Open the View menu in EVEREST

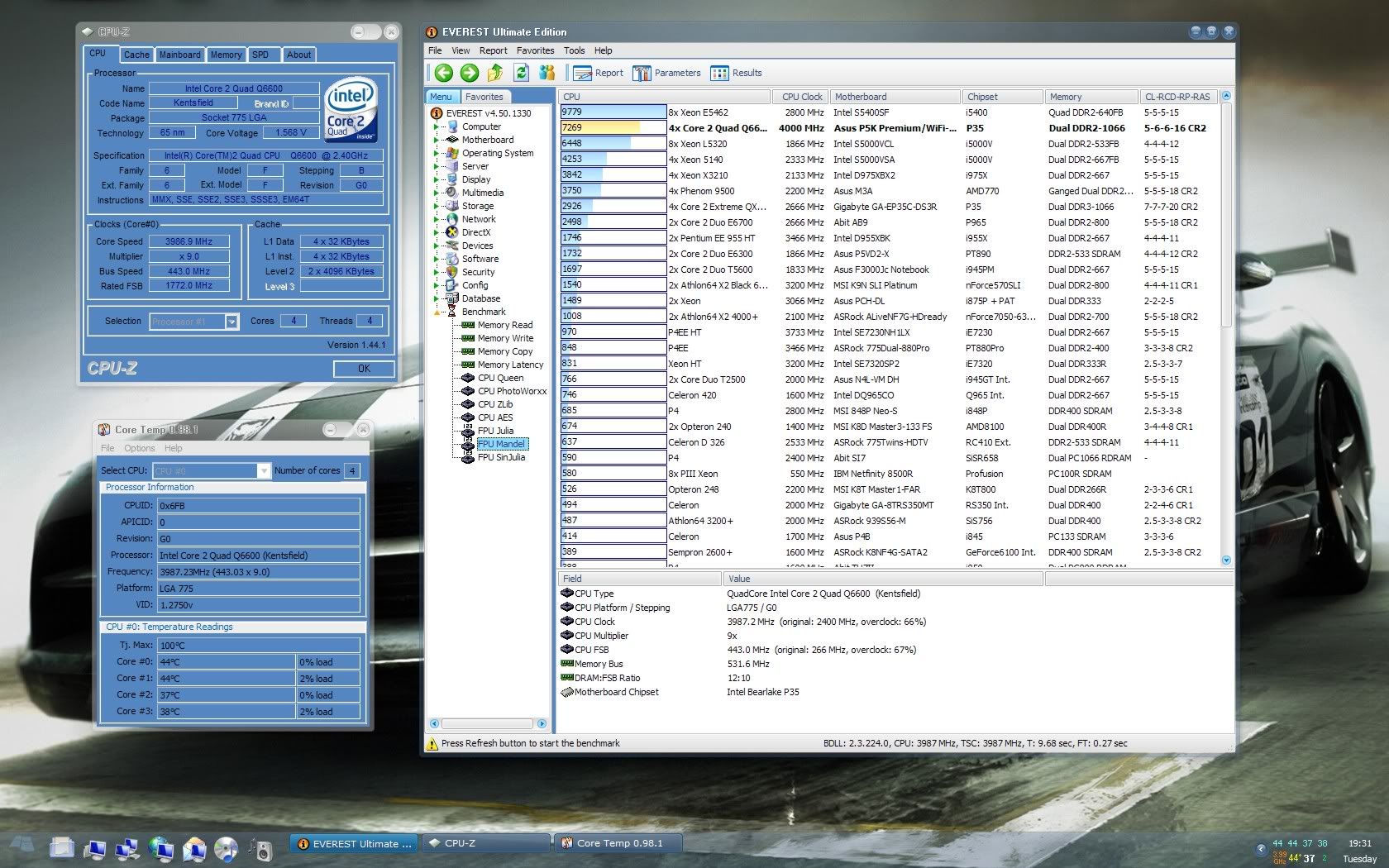pyautogui.click(x=461, y=50)
